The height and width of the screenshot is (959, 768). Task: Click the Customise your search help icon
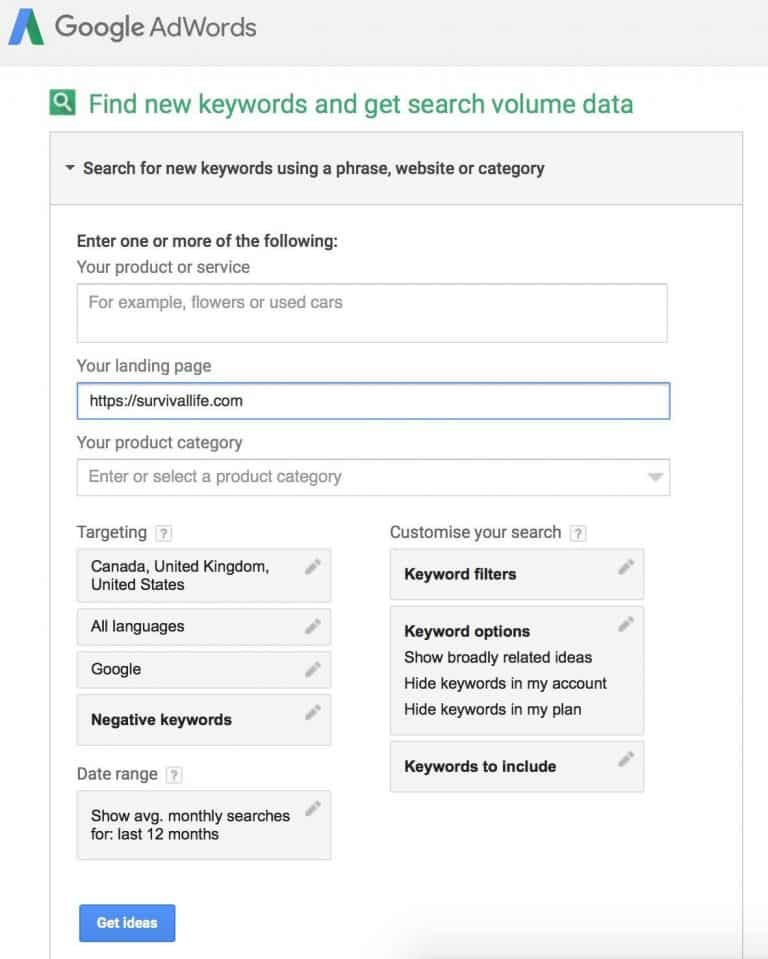(579, 533)
